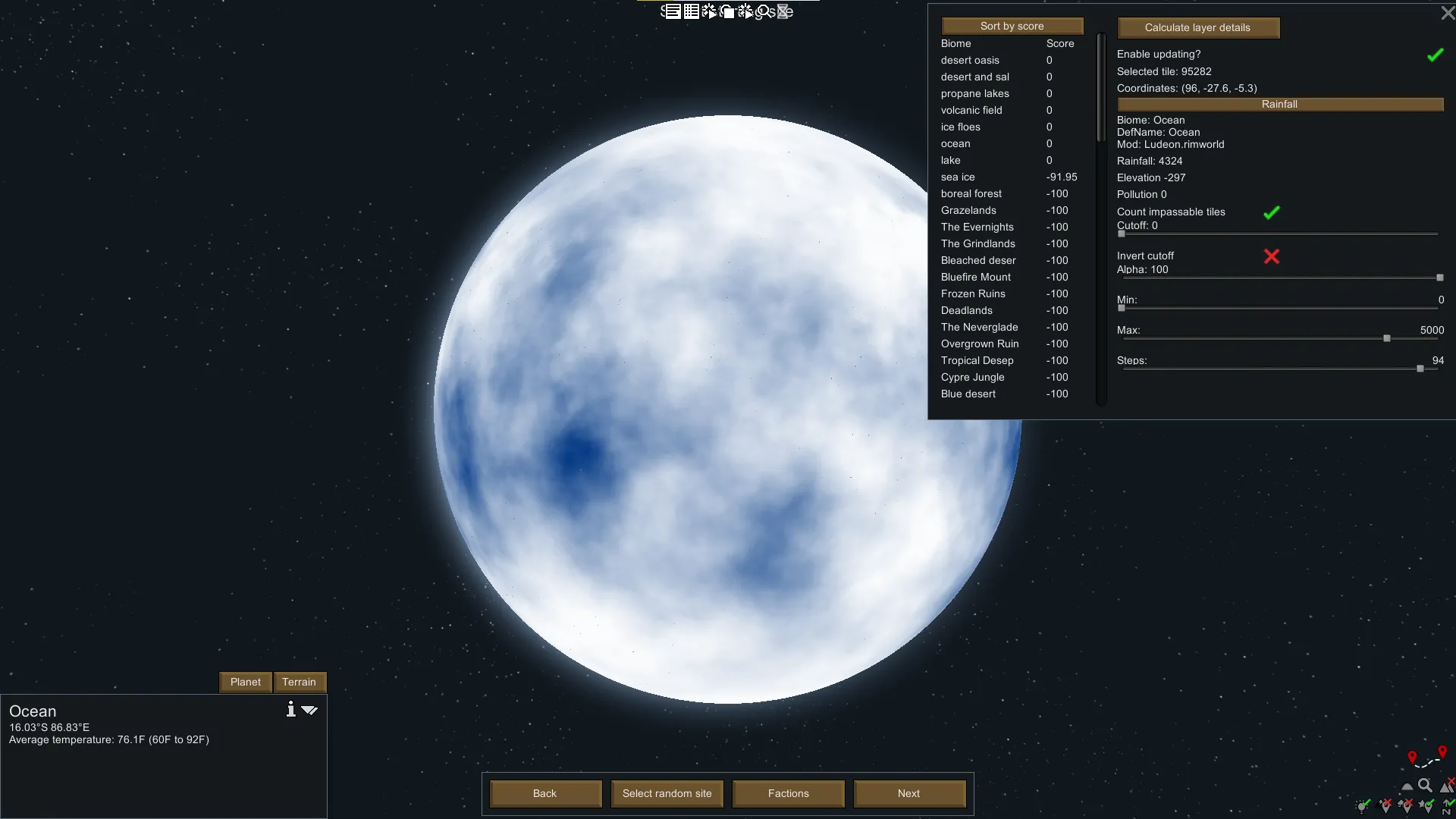Click the hourglass icon in top toolbar
The image size is (1456, 819).
click(783, 11)
